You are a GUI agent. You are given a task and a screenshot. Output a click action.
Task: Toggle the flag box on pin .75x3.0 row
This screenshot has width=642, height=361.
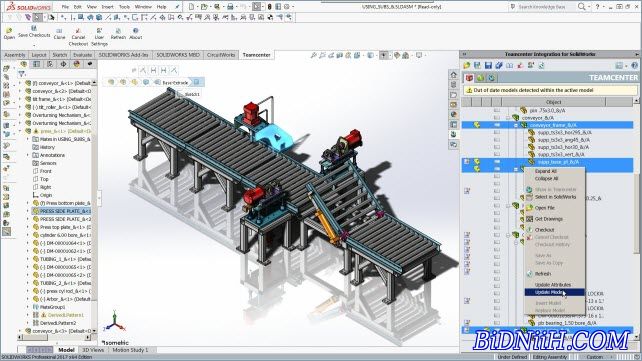coord(497,111)
